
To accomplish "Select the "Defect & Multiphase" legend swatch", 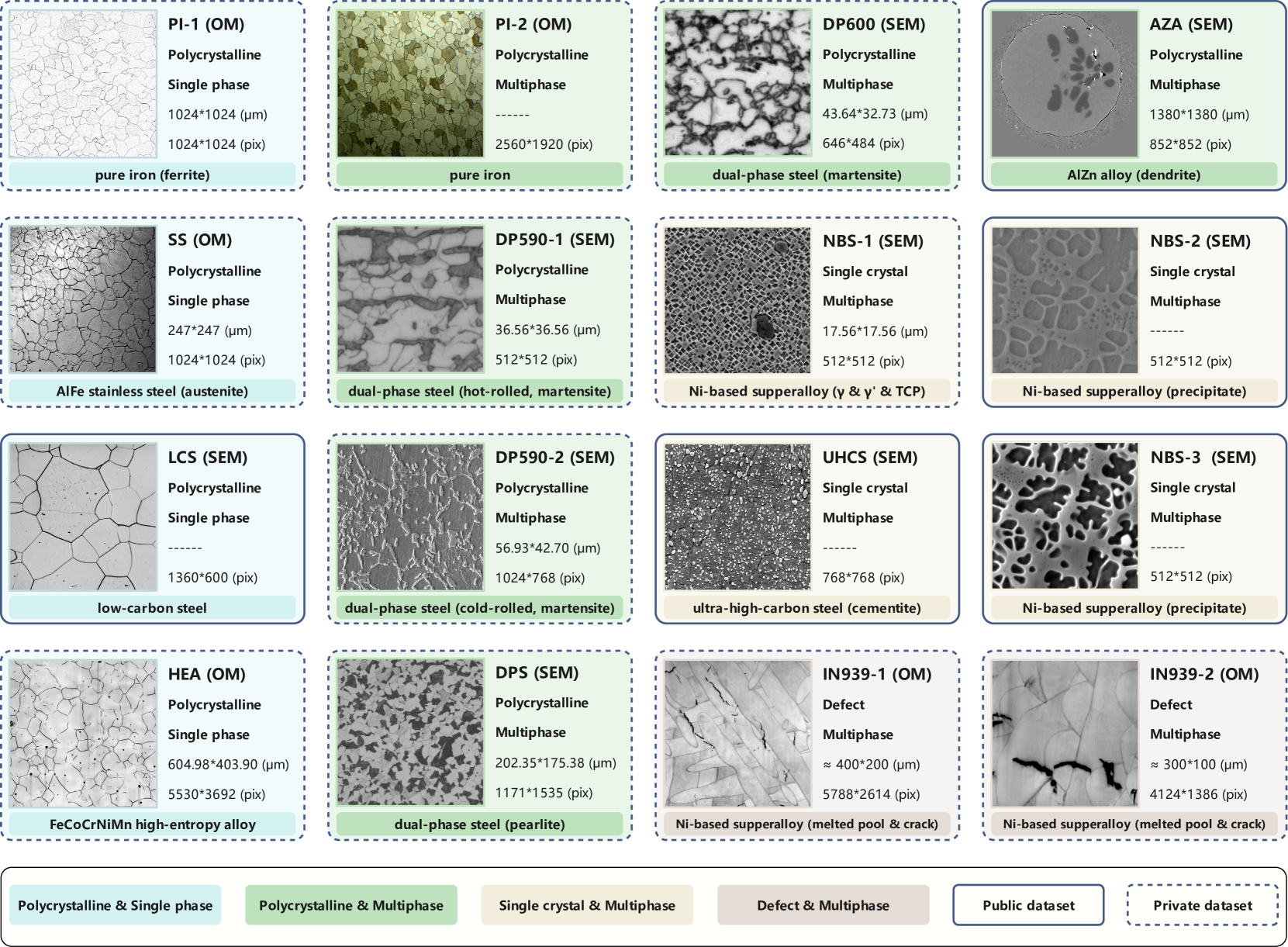I will [824, 905].
